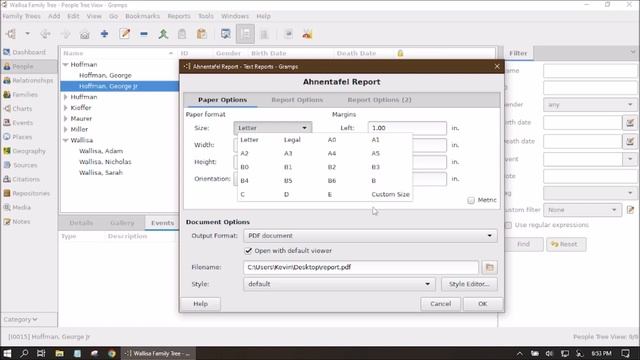The image size is (640, 360).
Task: Open Chrome from the taskbar
Action: point(111,353)
